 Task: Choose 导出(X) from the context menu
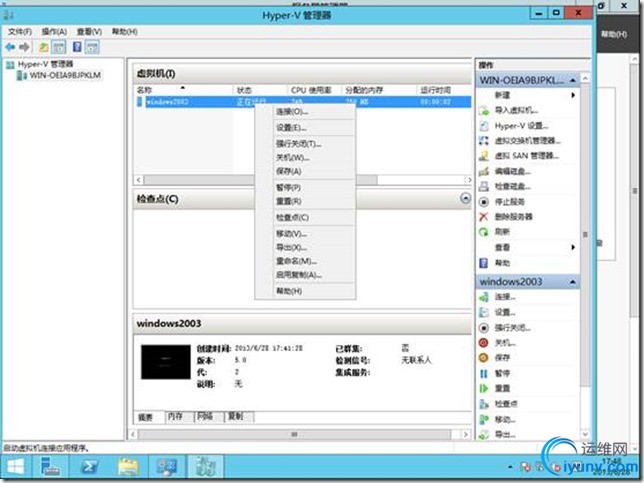tap(305, 247)
